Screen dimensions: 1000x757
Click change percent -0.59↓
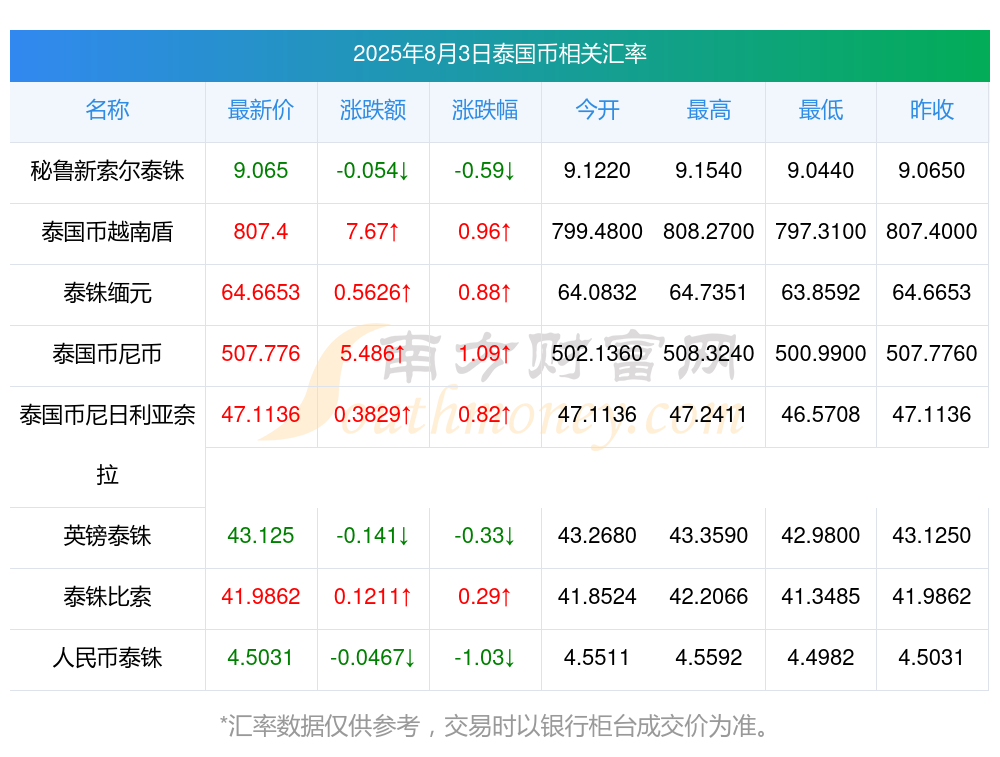pyautogui.click(x=485, y=171)
